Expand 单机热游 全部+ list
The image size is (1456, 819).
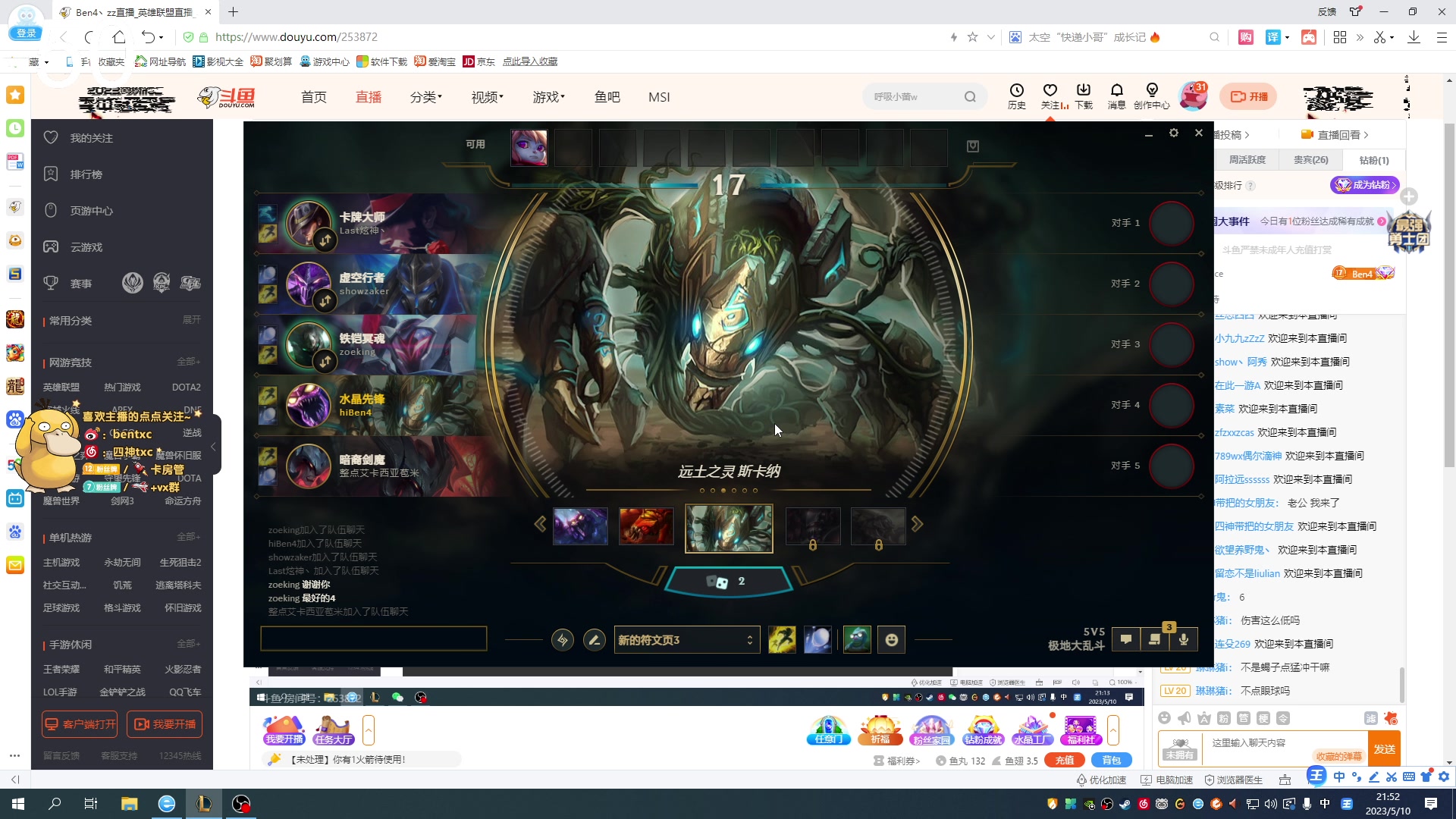(189, 537)
